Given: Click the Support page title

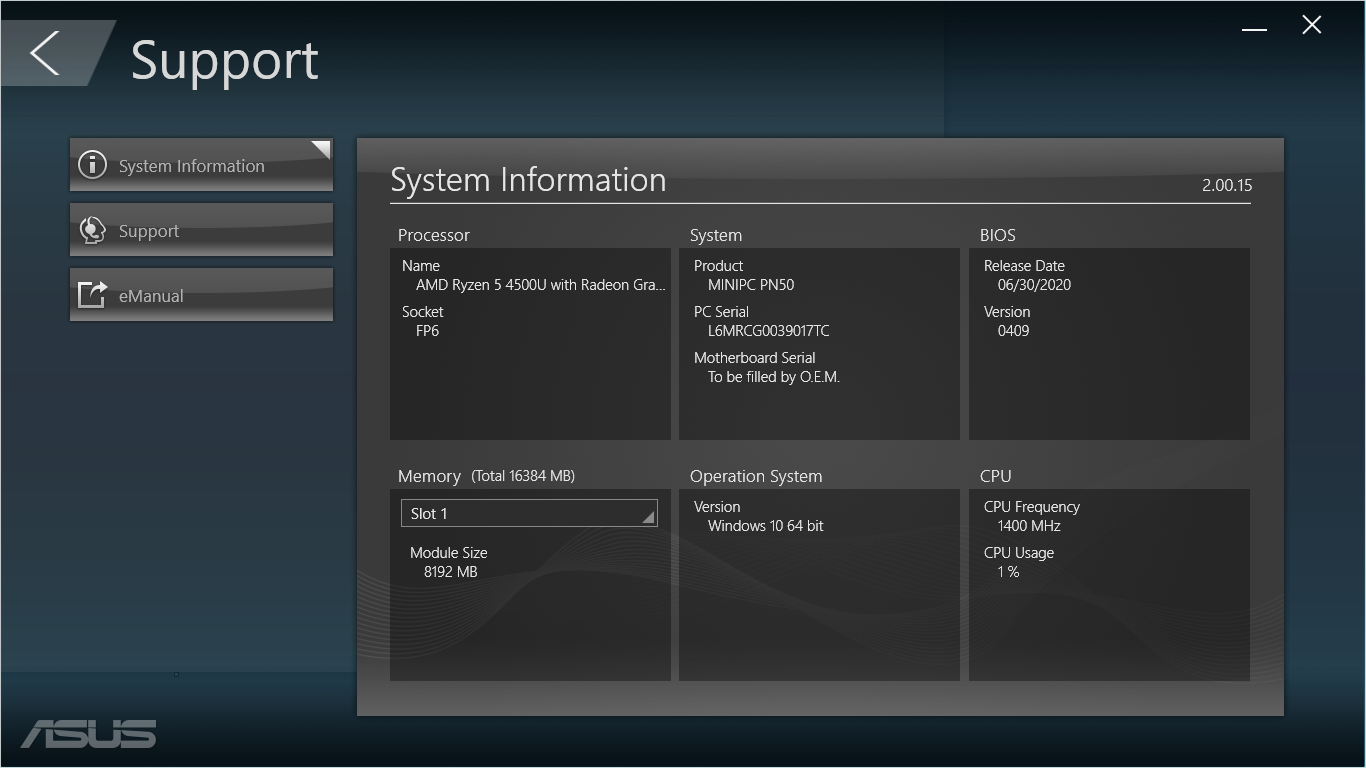Looking at the screenshot, I should click(x=225, y=61).
